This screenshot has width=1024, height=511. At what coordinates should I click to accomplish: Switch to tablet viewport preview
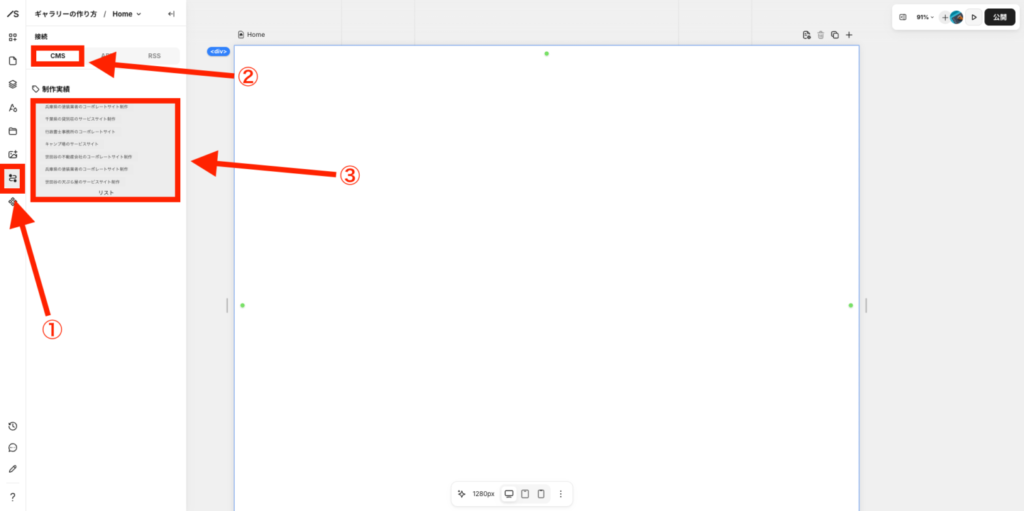tap(525, 493)
